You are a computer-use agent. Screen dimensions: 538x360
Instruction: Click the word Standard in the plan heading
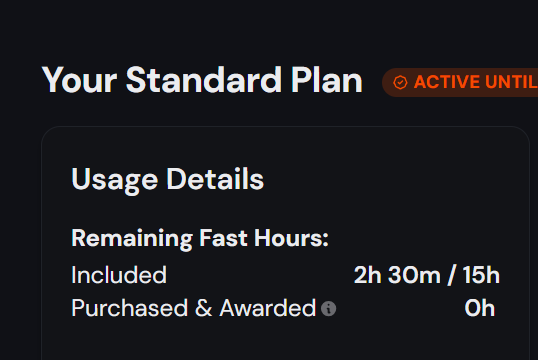pyautogui.click(x=204, y=80)
